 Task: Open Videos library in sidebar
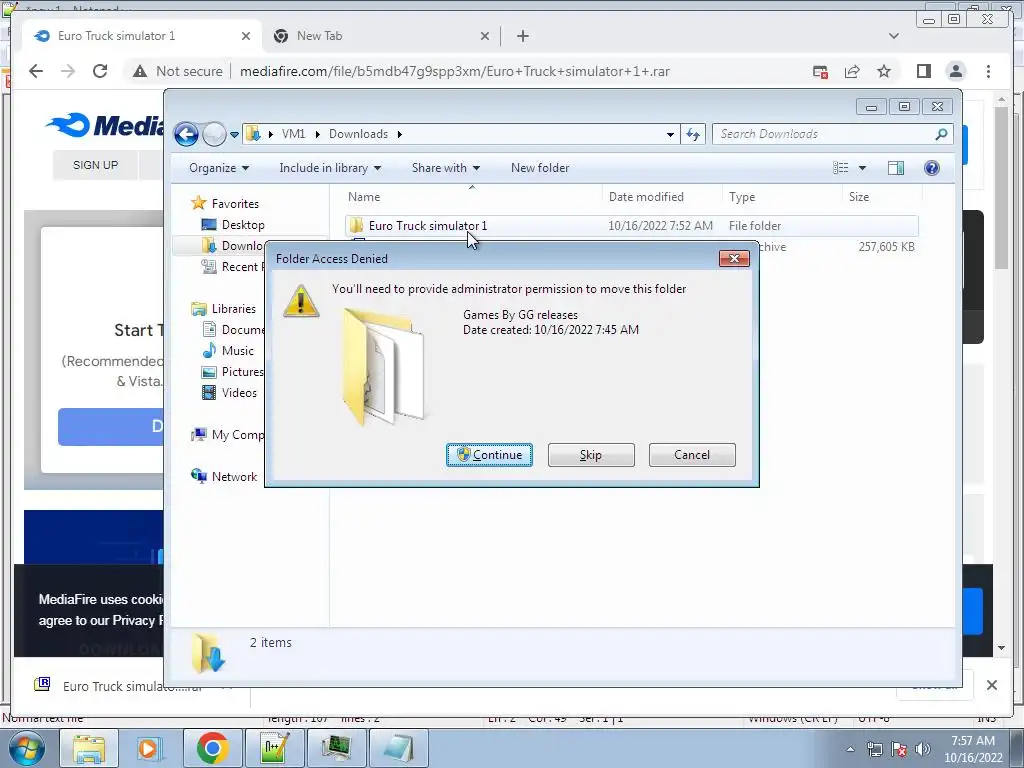(229, 392)
